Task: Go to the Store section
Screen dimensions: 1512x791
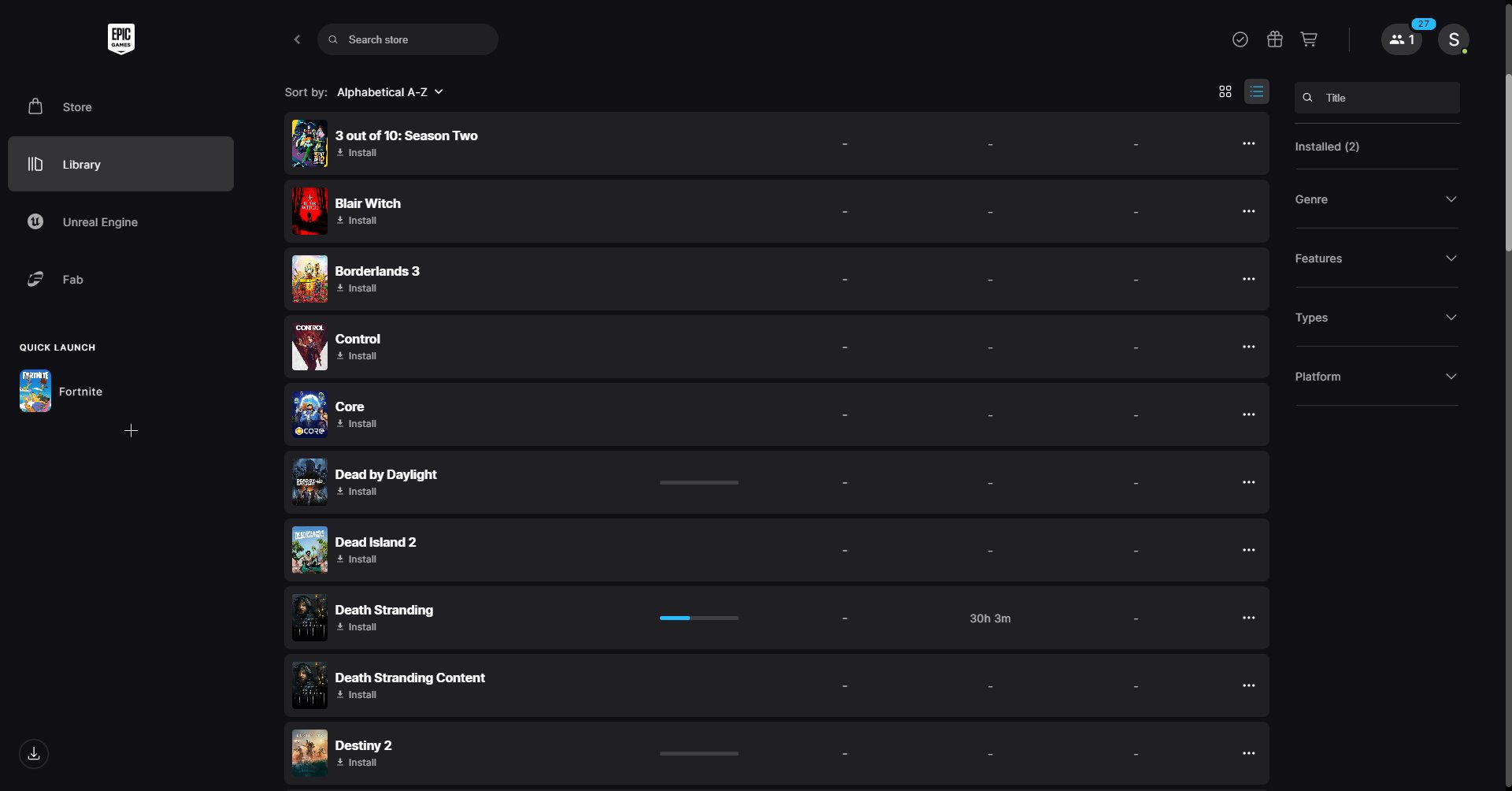Action: pos(76,106)
